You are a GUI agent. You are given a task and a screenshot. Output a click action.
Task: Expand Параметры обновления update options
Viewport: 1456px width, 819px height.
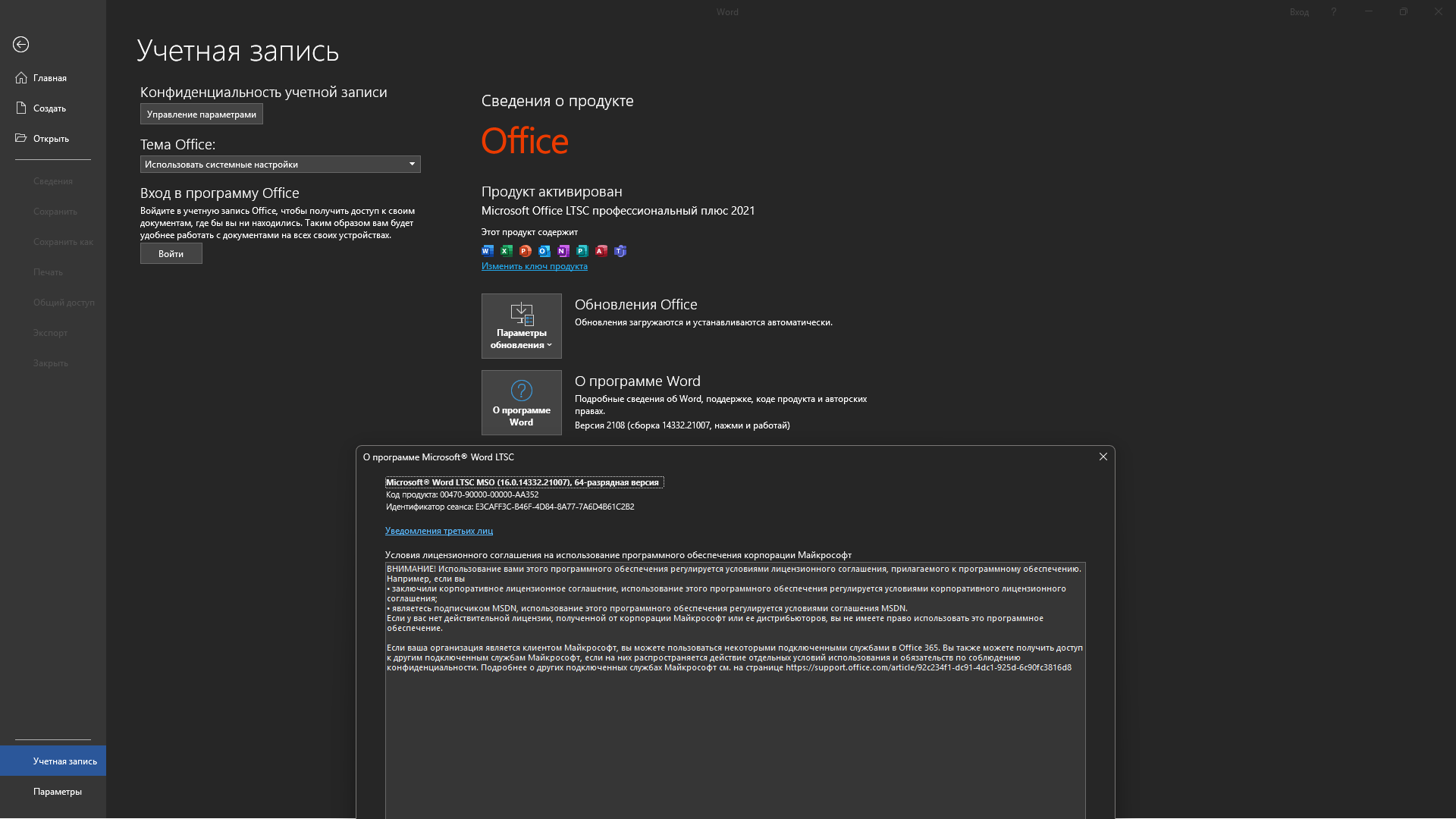tap(522, 326)
